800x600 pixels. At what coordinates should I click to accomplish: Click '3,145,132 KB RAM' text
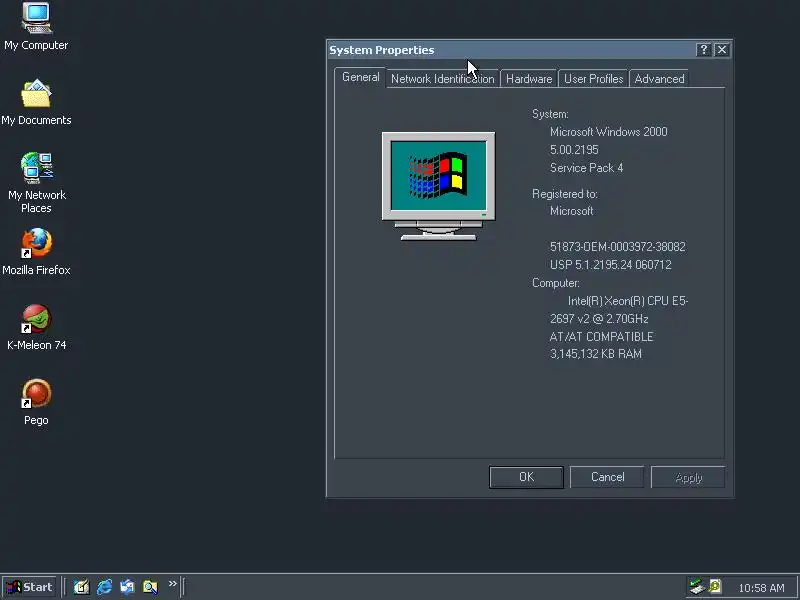[596, 354]
